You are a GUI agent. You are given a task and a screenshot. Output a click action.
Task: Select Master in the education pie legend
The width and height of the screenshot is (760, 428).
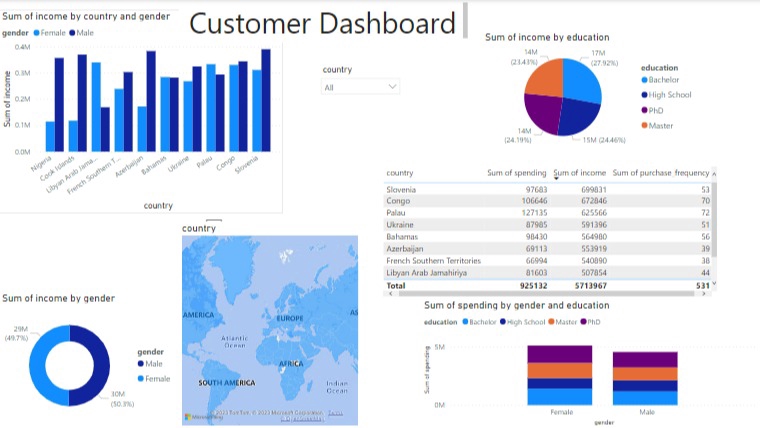click(657, 126)
